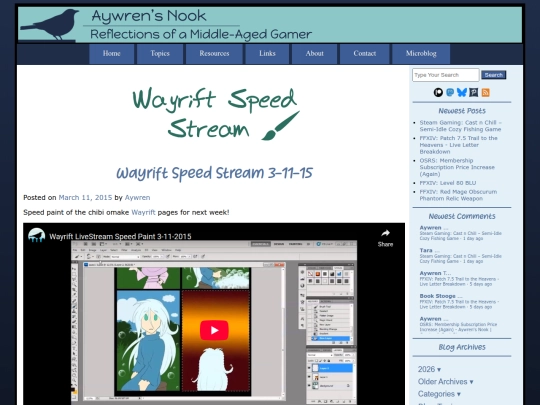Open the About navigation item
540x405 pixels.
[314, 54]
